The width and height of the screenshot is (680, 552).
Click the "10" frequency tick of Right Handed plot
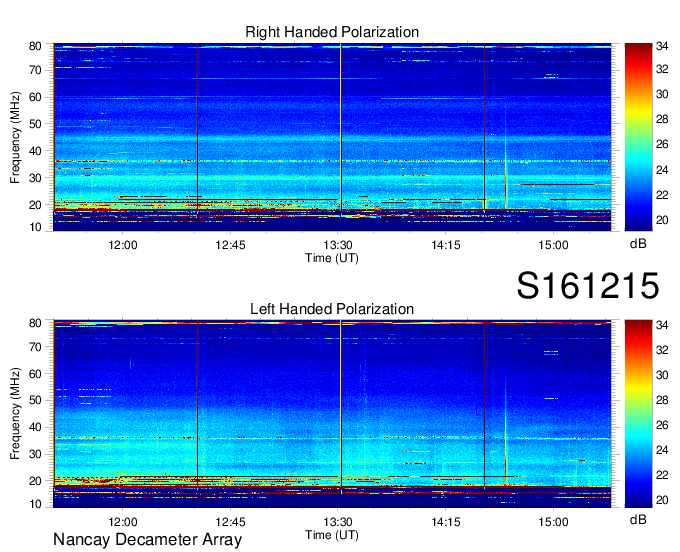coord(35,227)
